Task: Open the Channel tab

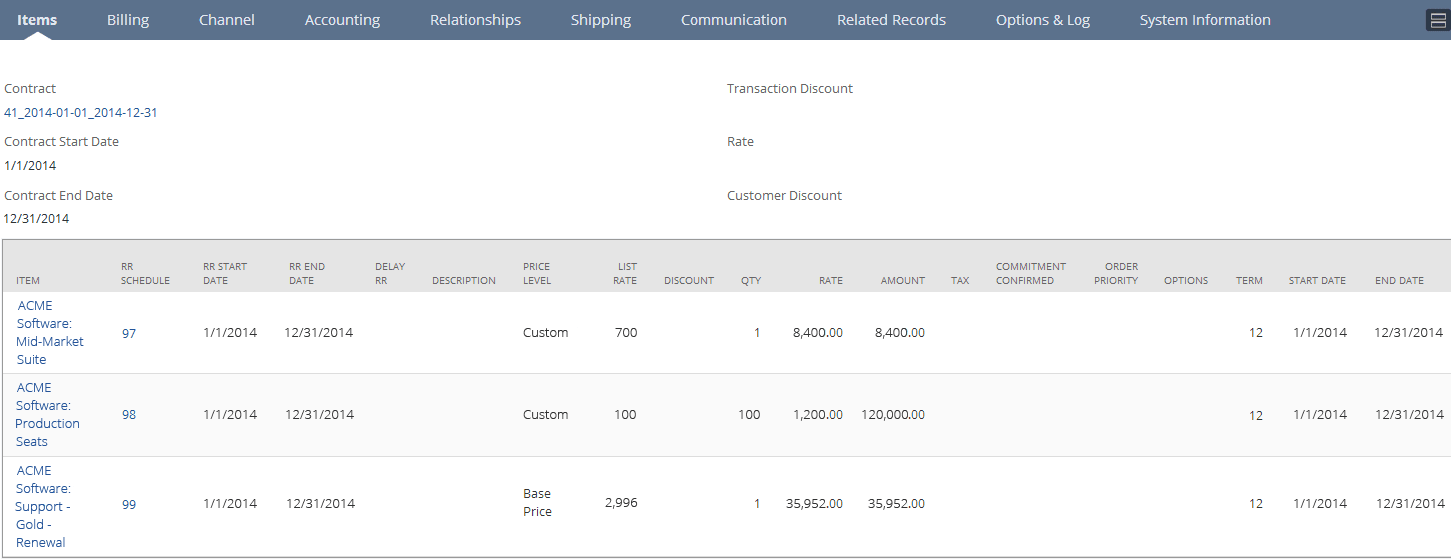Action: click(227, 20)
